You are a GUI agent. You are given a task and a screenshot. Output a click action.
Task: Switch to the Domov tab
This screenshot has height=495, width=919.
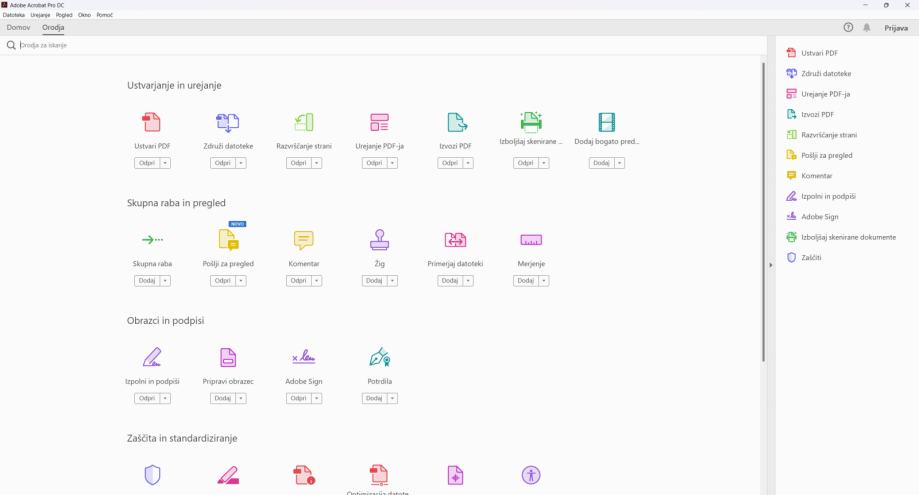click(x=19, y=28)
